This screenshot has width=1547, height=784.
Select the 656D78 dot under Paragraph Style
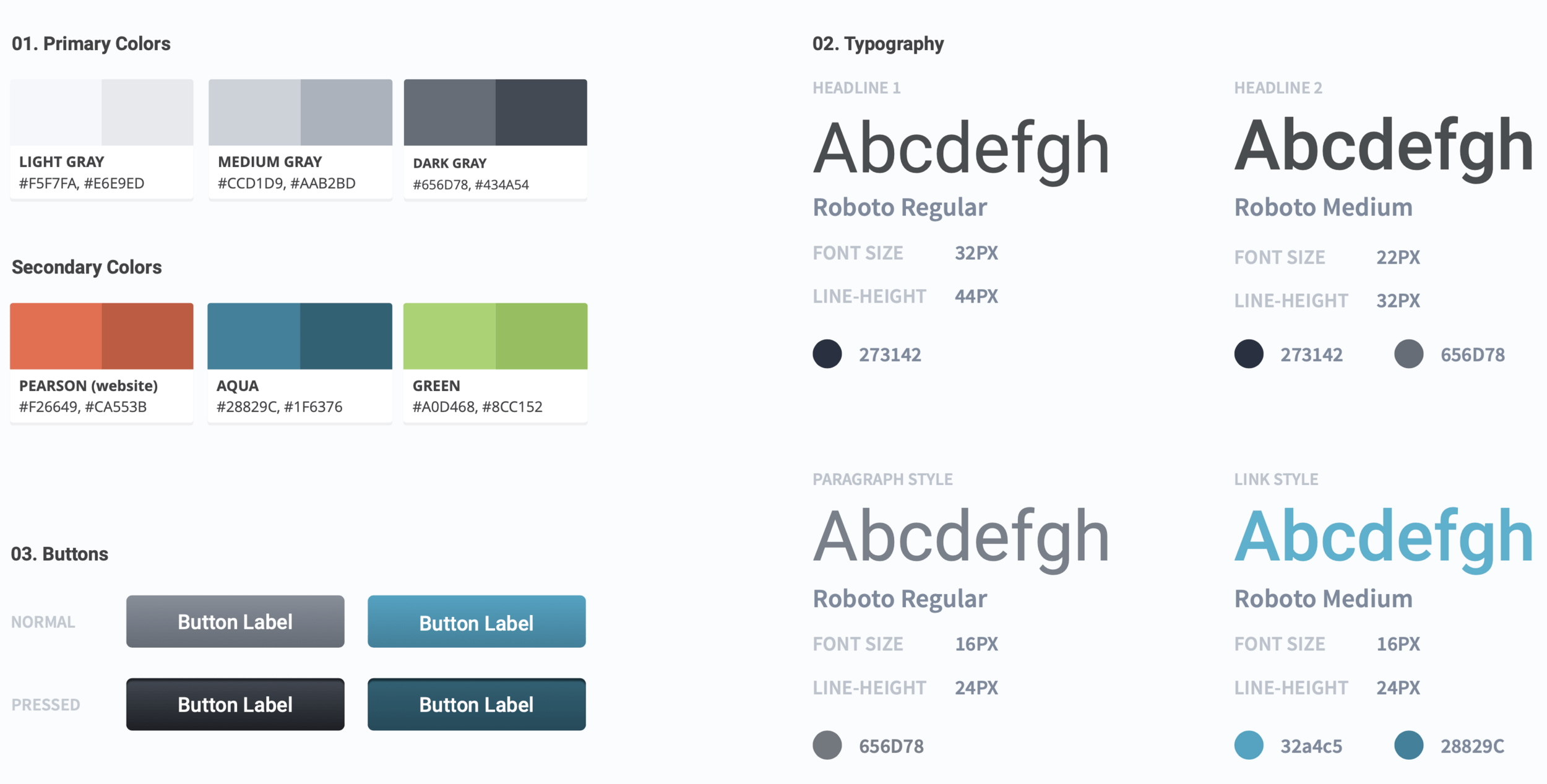coord(827,745)
